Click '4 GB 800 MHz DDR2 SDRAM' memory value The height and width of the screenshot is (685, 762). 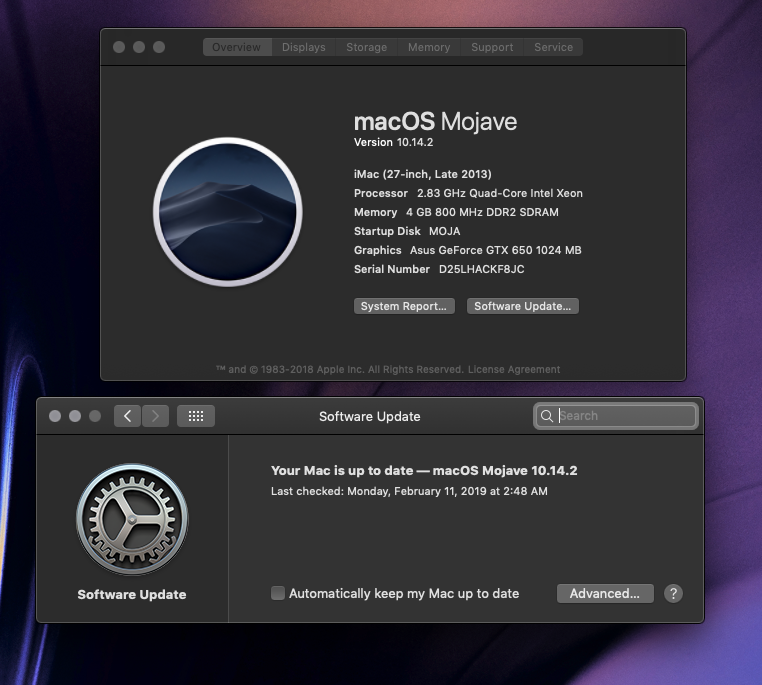click(482, 212)
